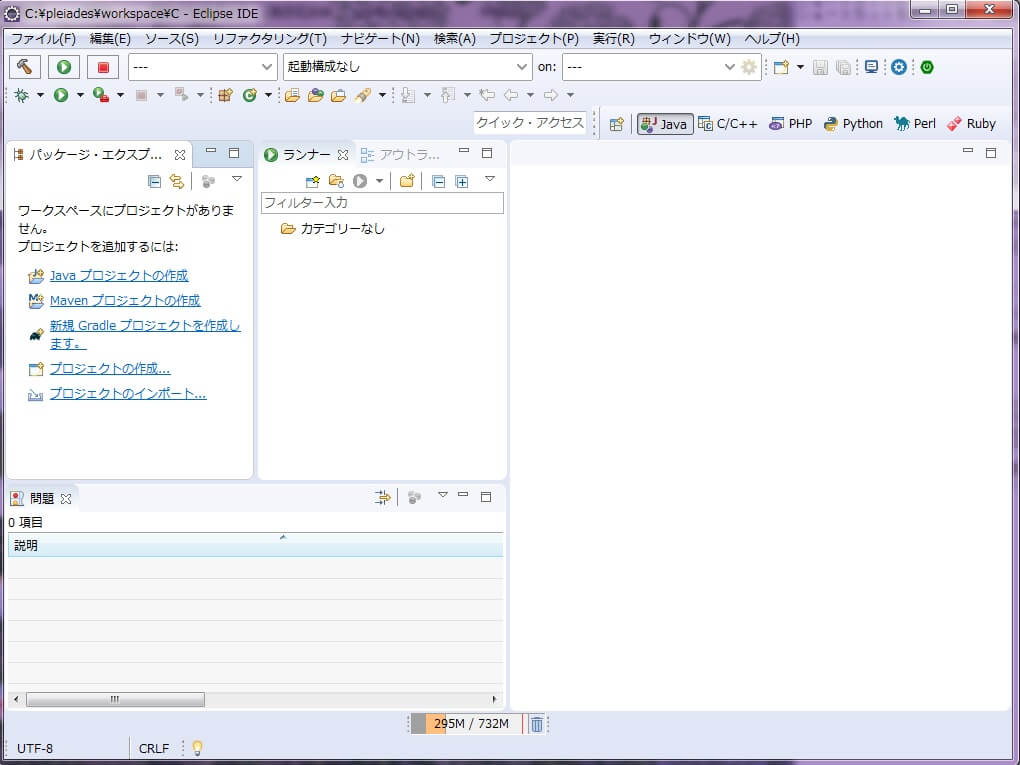Switch to the Perl perspective
Image resolution: width=1020 pixels, height=765 pixels.
click(x=915, y=124)
